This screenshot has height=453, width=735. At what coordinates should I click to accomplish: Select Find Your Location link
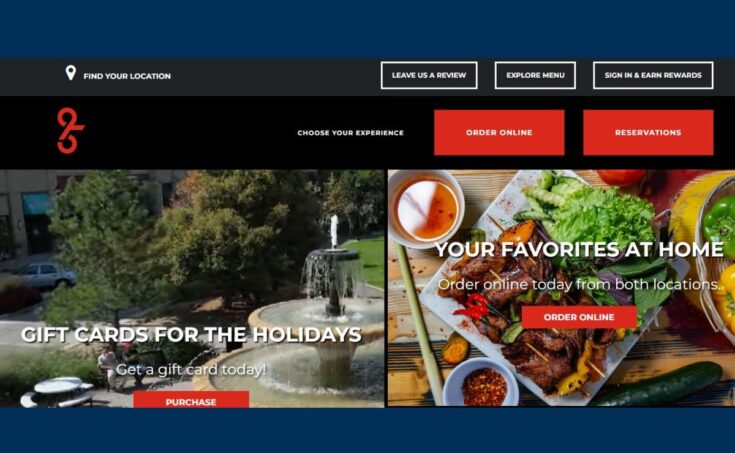(x=127, y=76)
